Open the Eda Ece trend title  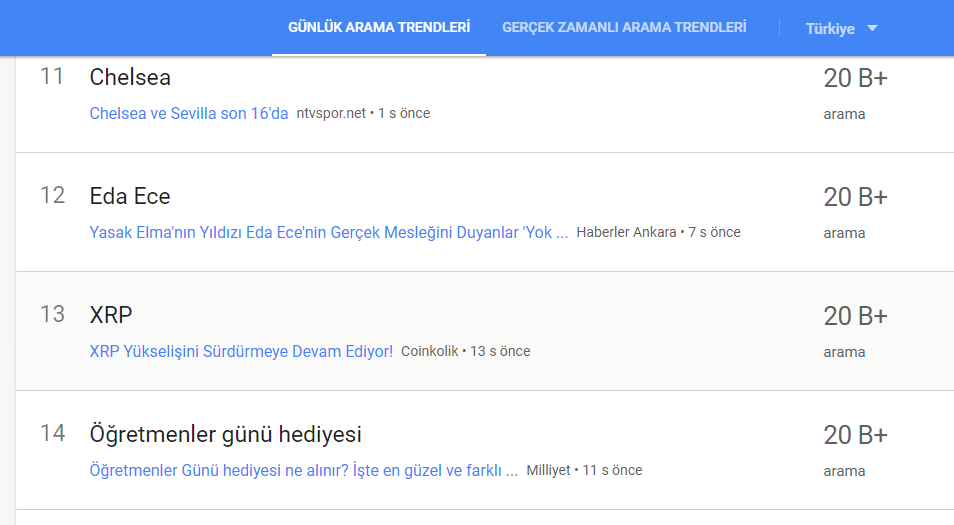pyautogui.click(x=130, y=196)
